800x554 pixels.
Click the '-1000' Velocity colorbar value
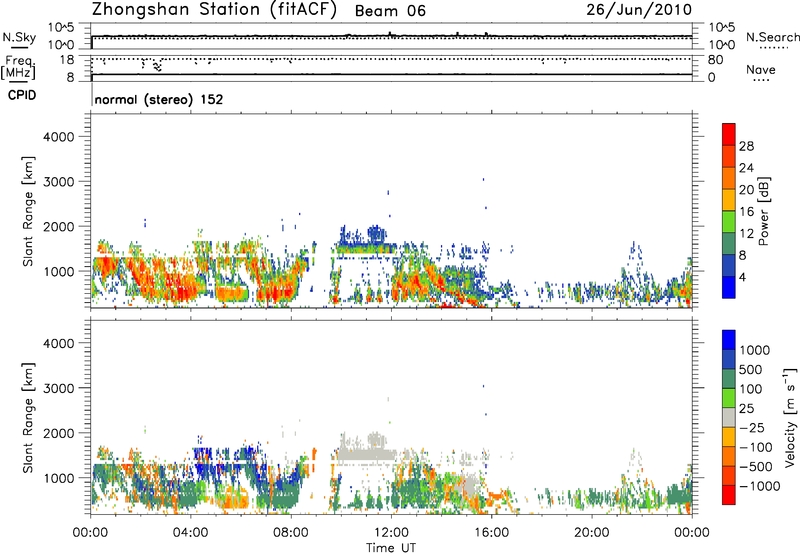click(759, 486)
